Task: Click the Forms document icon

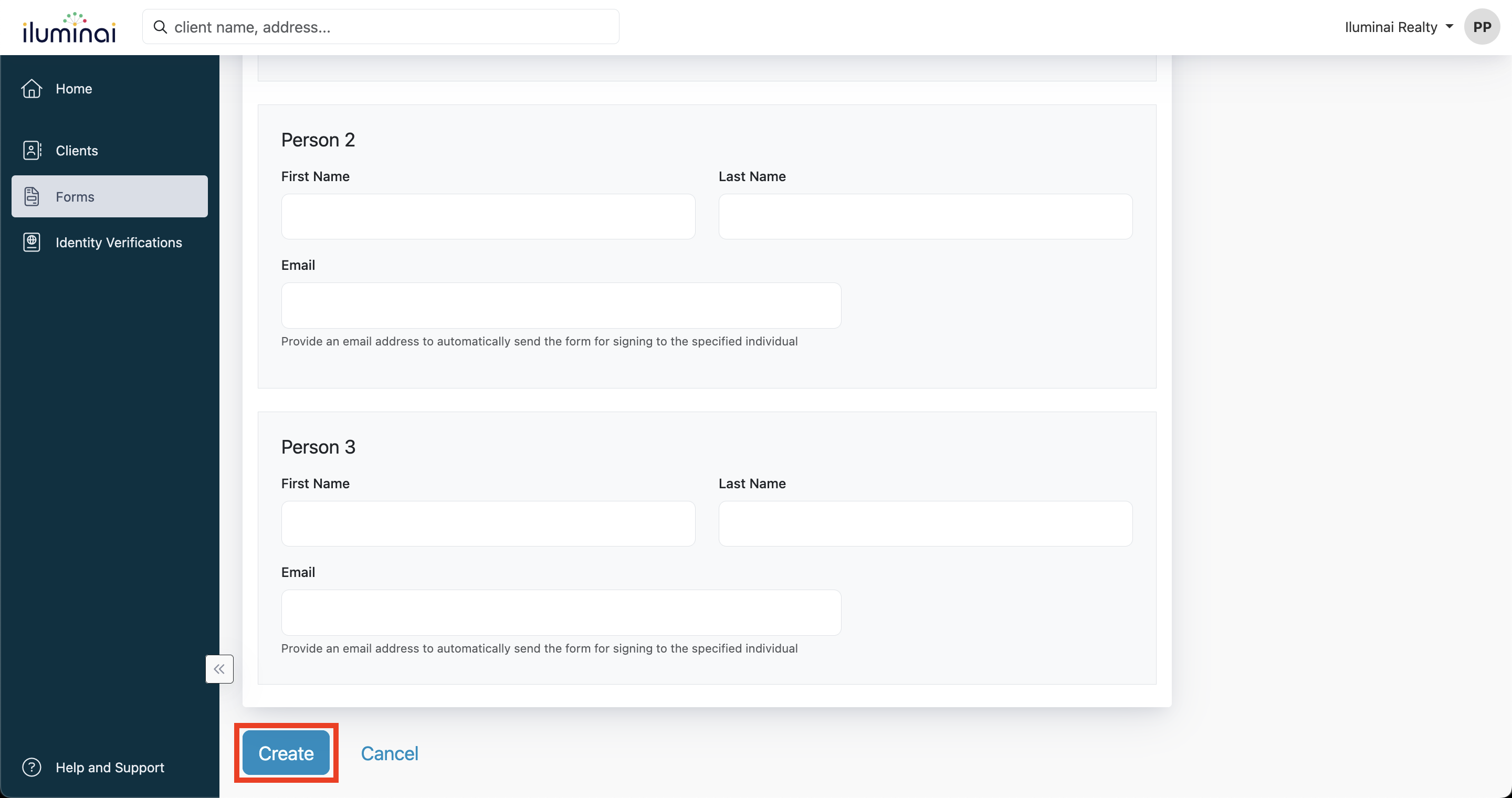Action: coord(31,196)
